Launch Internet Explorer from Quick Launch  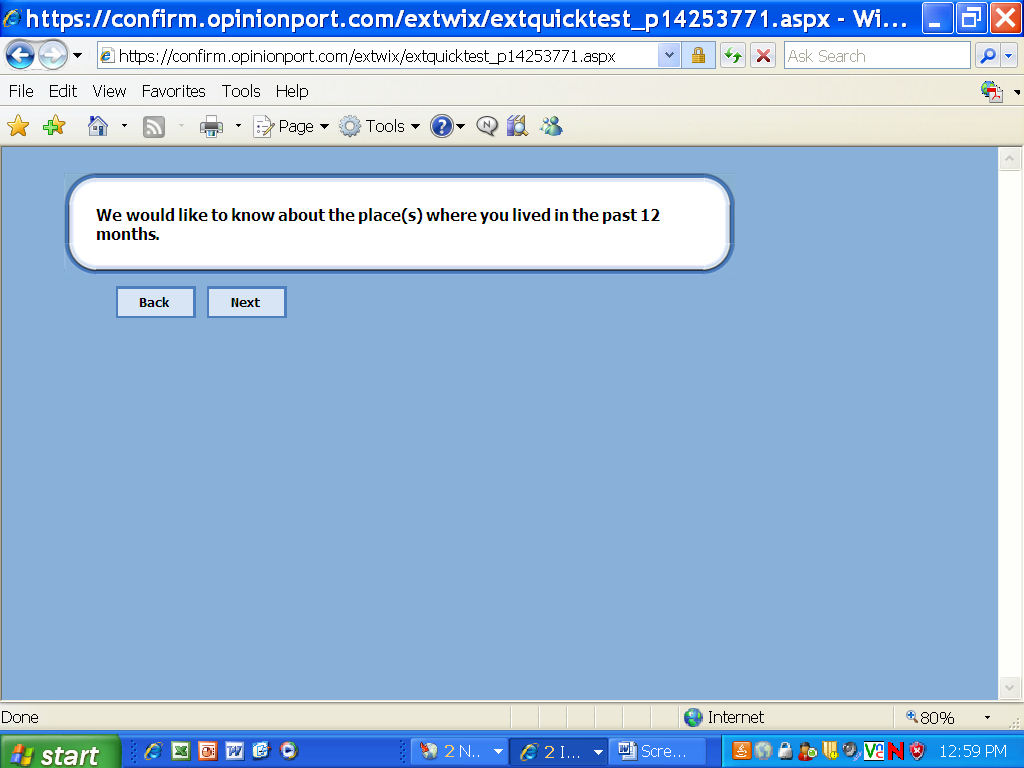[x=153, y=751]
